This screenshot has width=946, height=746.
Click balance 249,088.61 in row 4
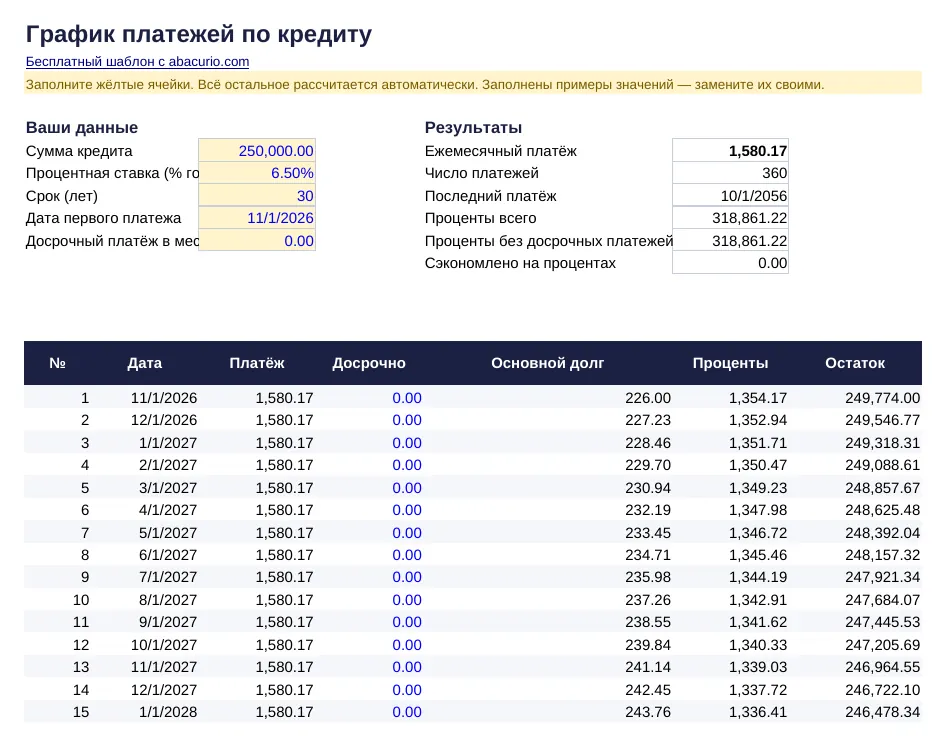tap(883, 465)
